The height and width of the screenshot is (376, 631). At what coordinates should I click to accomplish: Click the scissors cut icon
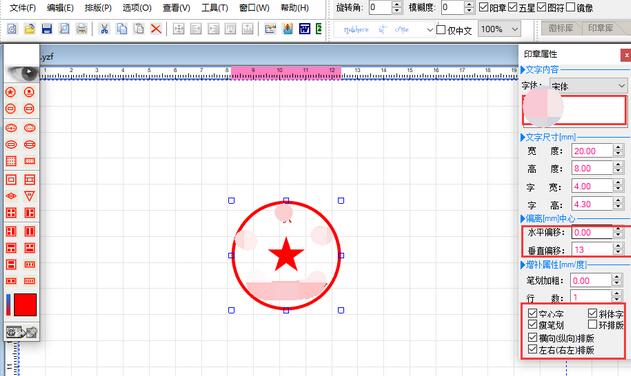coord(104,29)
